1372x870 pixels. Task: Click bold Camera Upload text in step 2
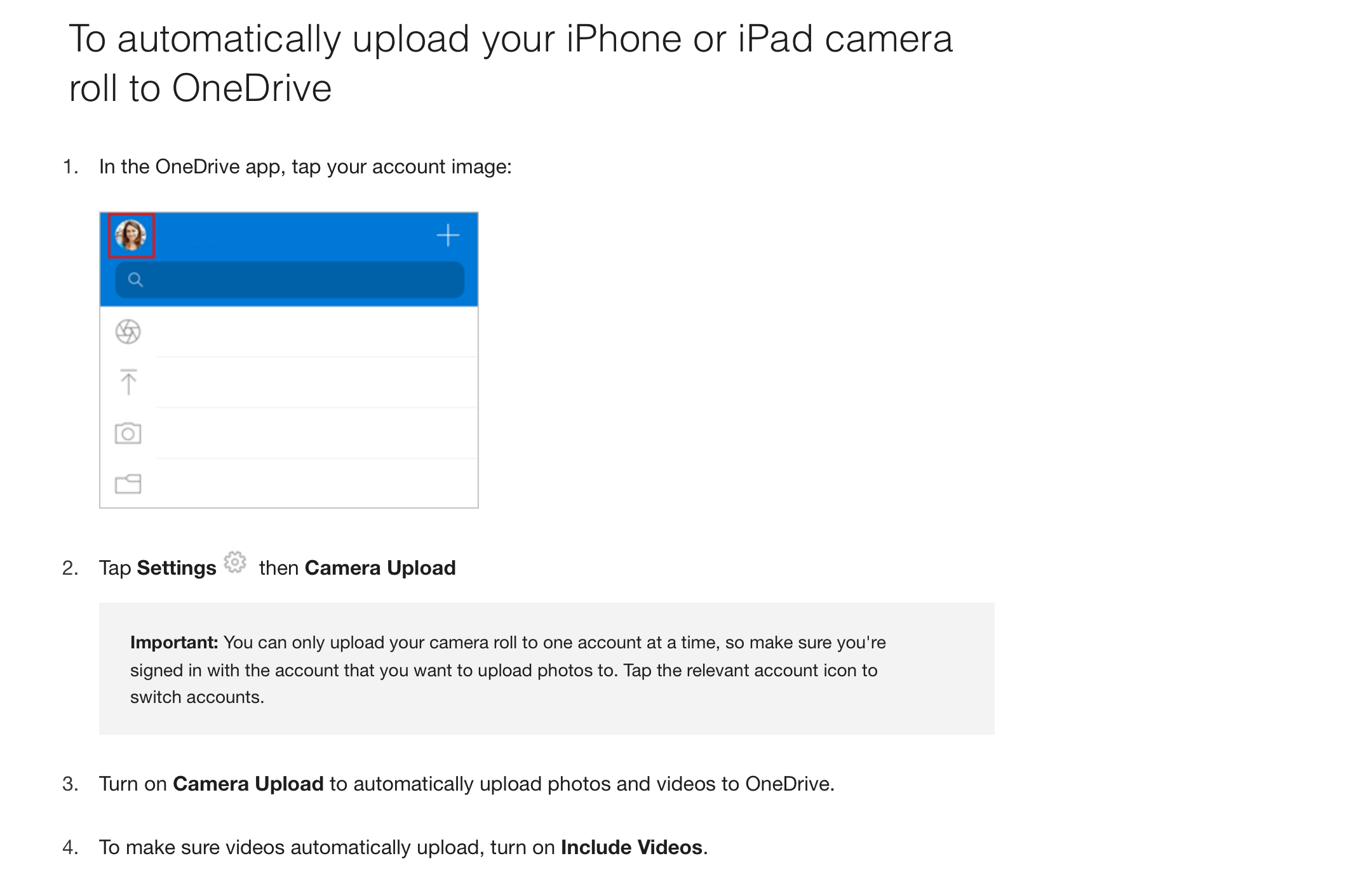pos(380,568)
